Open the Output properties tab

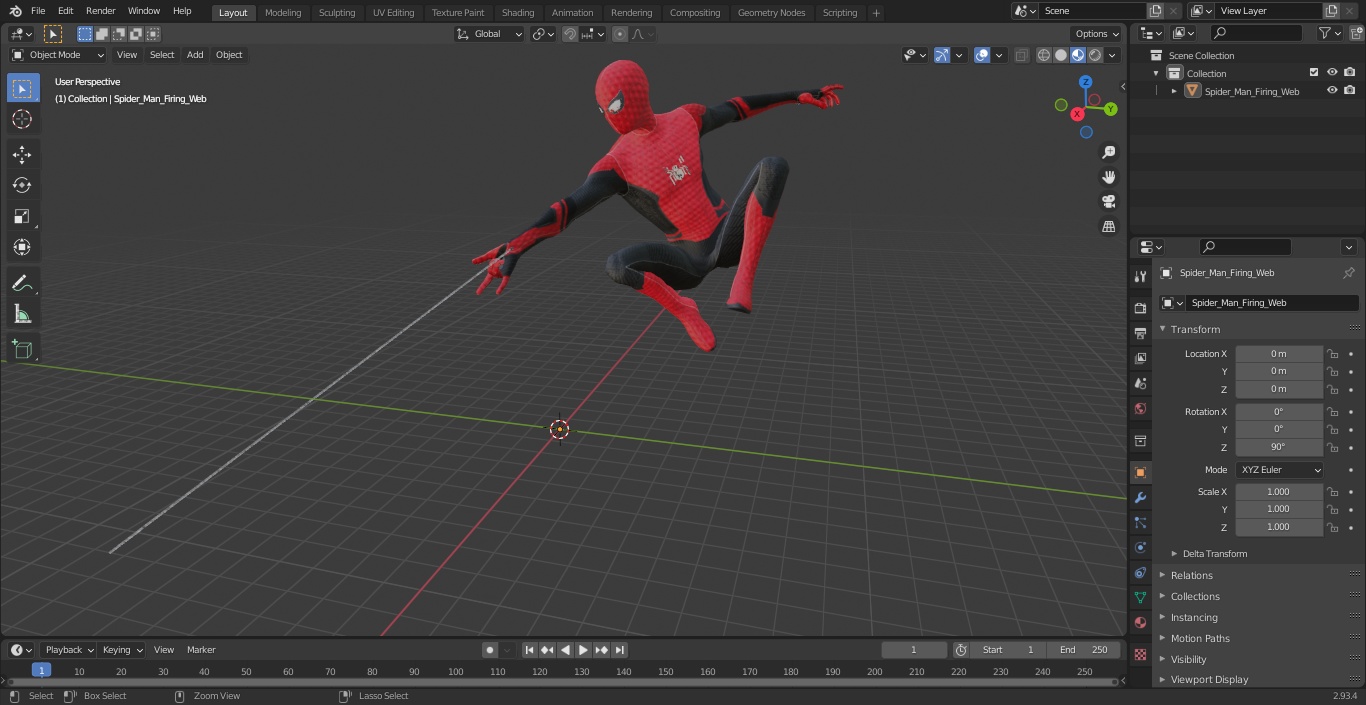[x=1140, y=333]
